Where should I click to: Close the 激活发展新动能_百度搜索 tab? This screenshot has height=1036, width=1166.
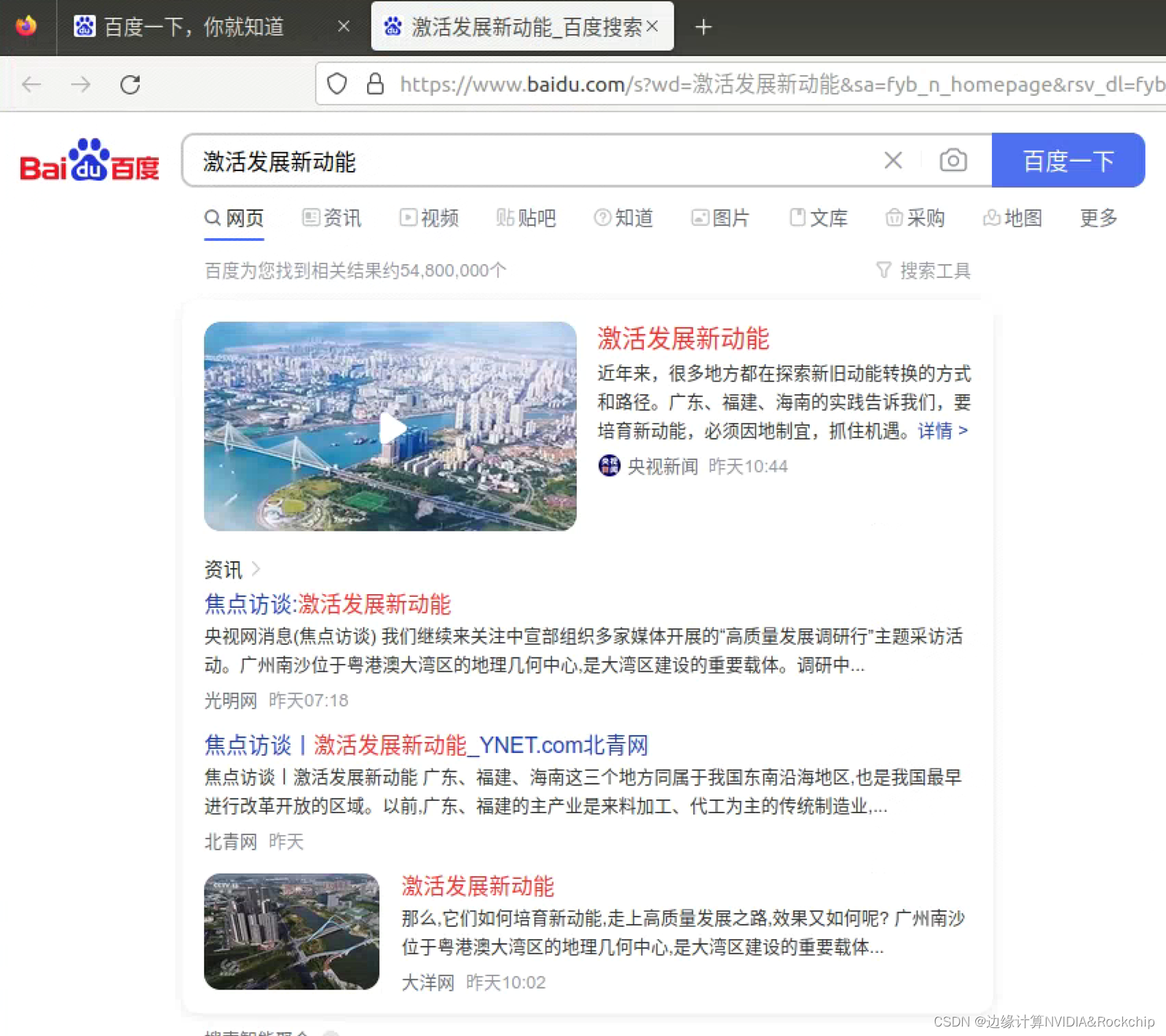pyautogui.click(x=652, y=27)
